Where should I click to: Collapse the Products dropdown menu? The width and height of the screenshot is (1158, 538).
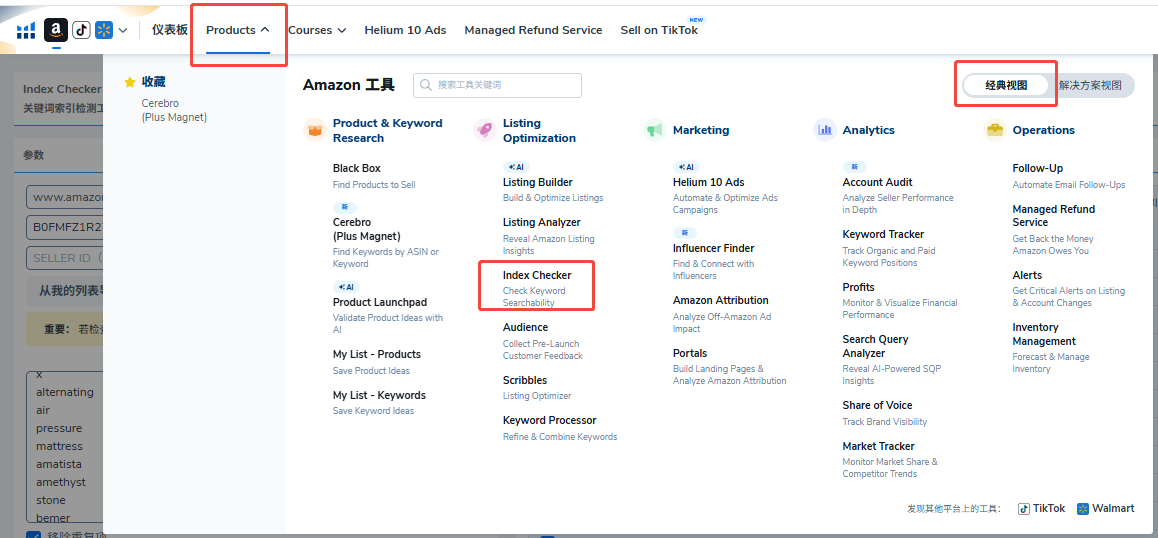(238, 30)
